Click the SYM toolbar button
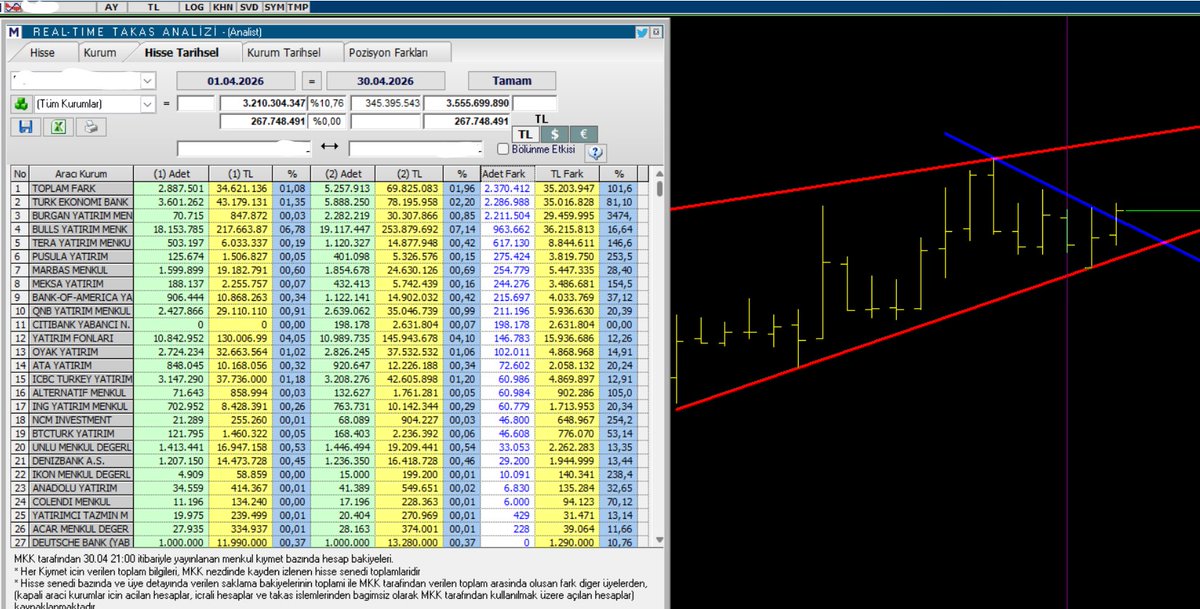 point(274,7)
